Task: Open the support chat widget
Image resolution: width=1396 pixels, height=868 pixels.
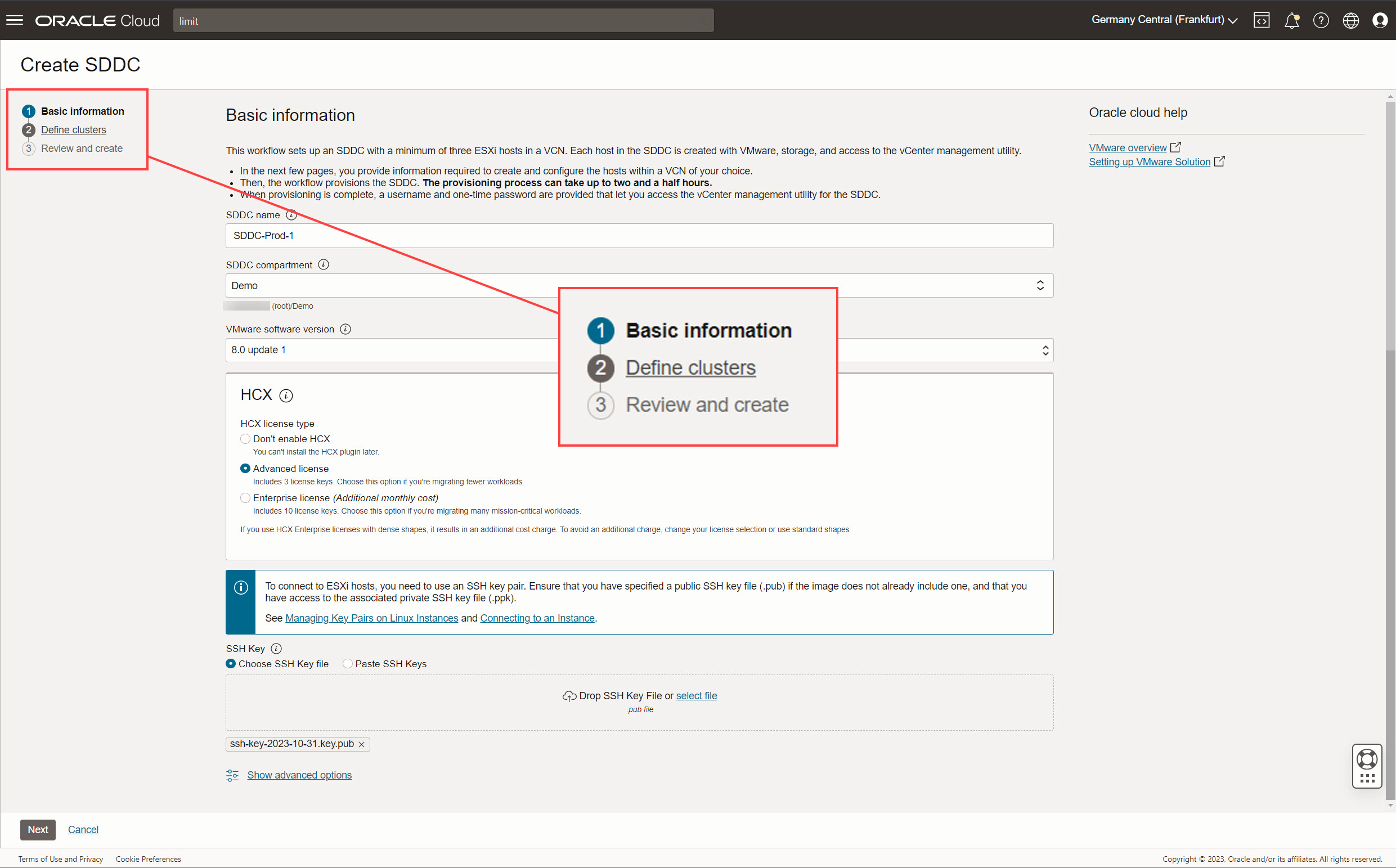Action: pyautogui.click(x=1367, y=766)
